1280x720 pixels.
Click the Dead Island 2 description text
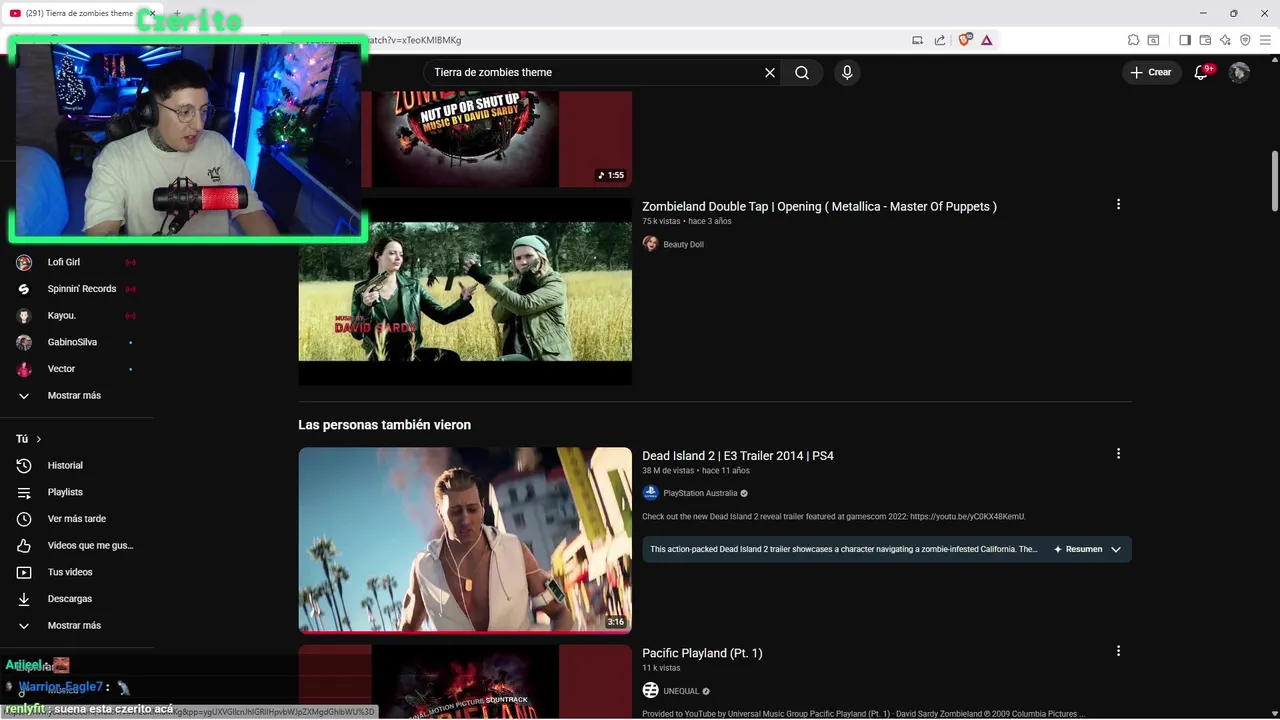pos(834,517)
